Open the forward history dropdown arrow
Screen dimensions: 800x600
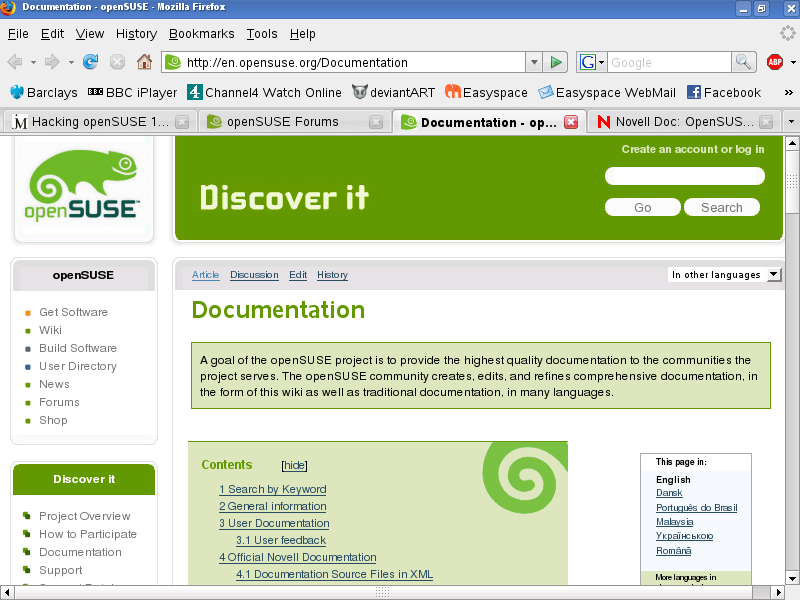[x=71, y=62]
